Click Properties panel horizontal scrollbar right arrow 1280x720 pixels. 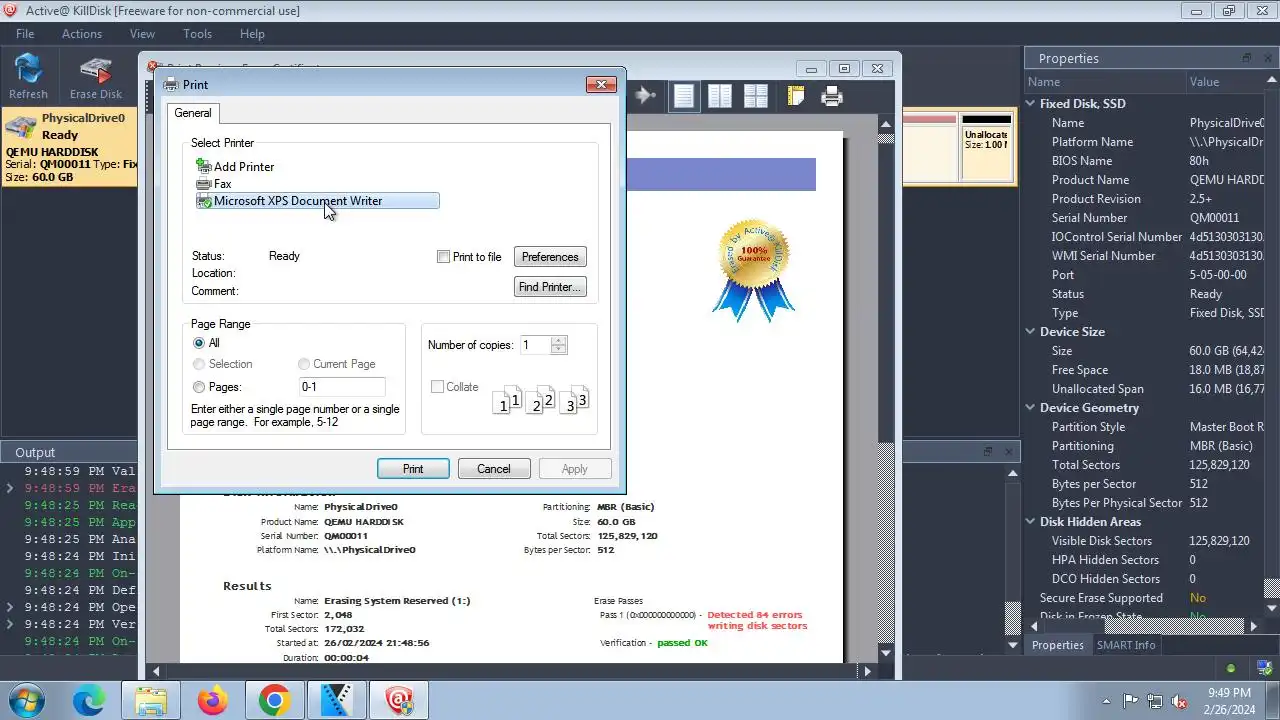[1255, 626]
